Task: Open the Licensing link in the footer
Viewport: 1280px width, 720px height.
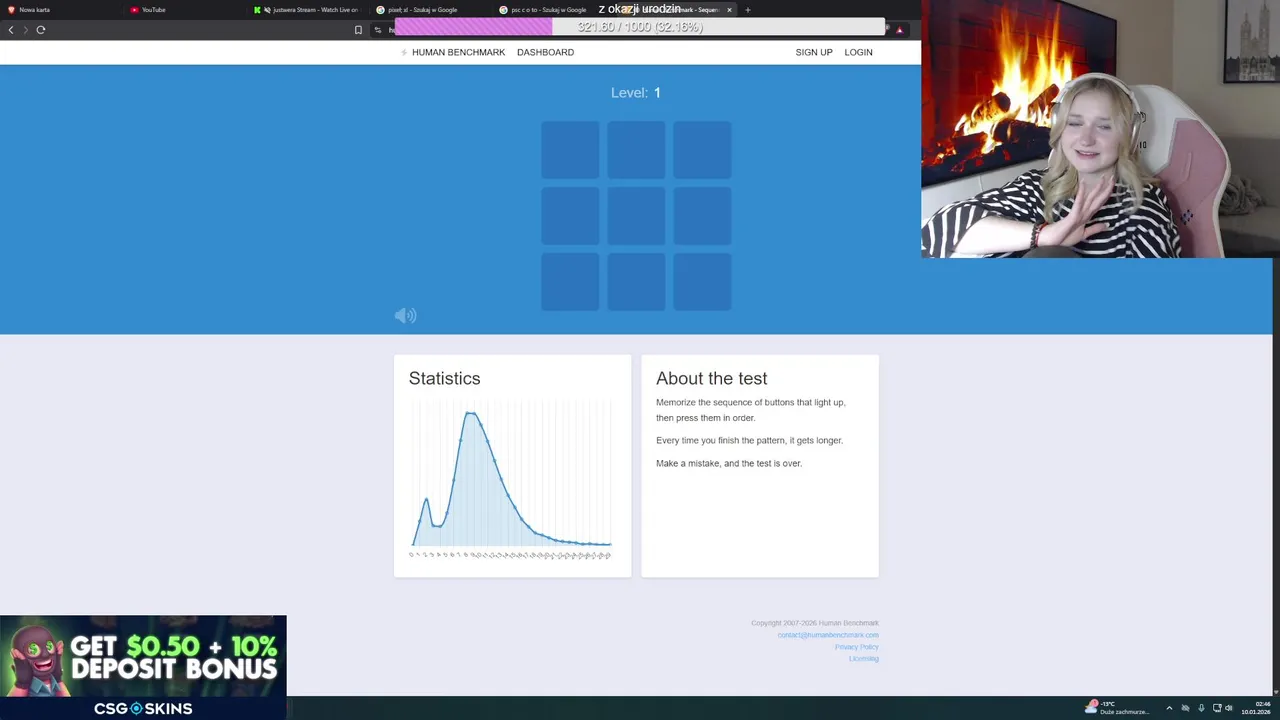Action: click(x=864, y=659)
